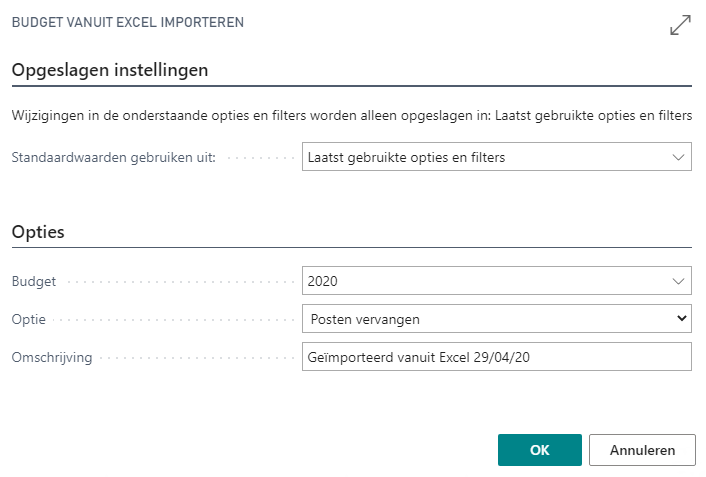Open the Optie dropdown arrow

click(682, 319)
